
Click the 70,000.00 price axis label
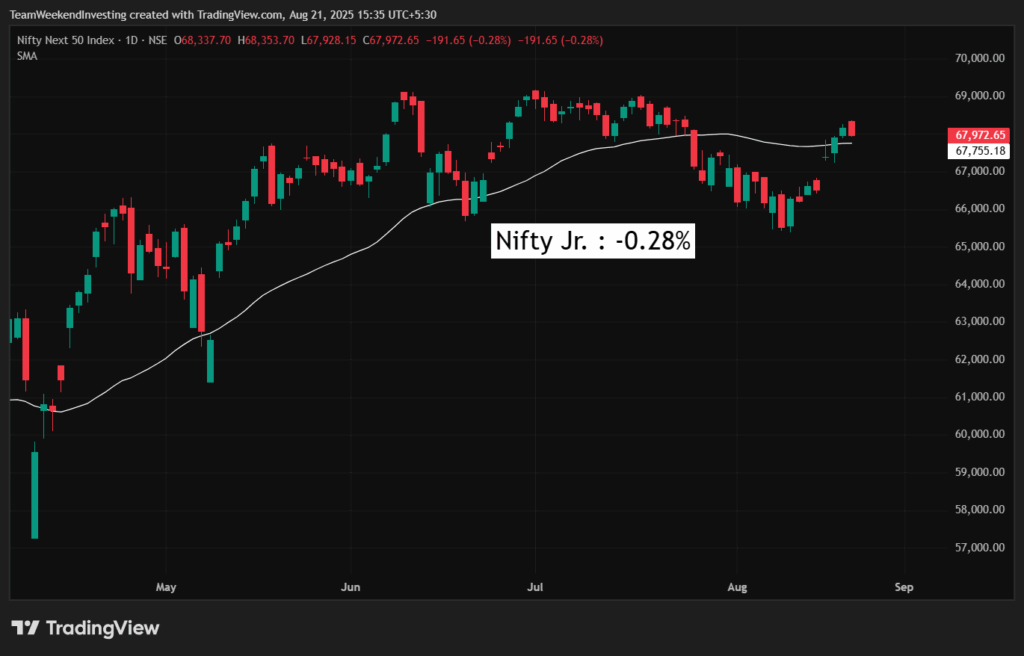[980, 58]
